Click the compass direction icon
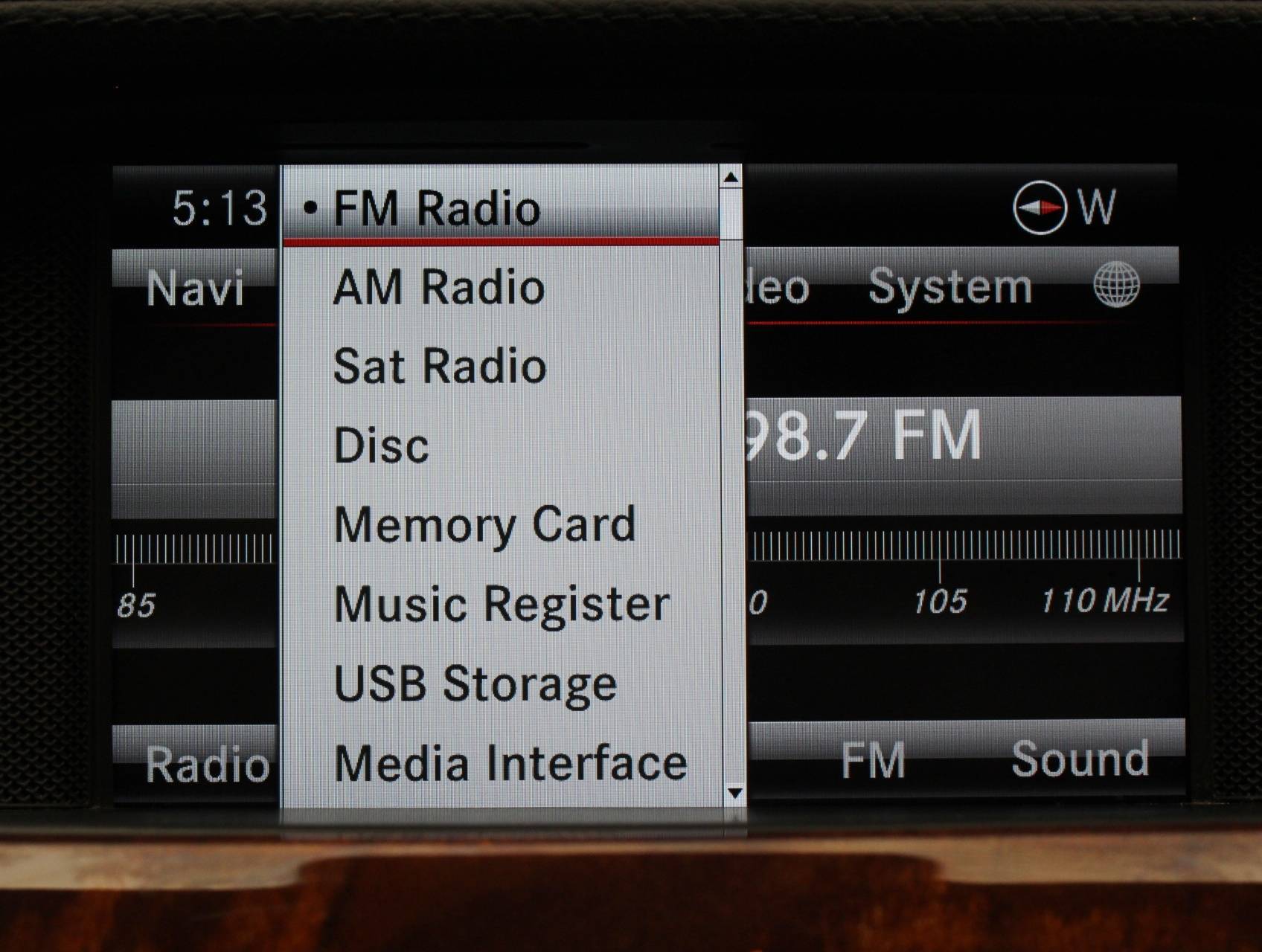Viewport: 1262px width, 952px height. coord(1040,208)
